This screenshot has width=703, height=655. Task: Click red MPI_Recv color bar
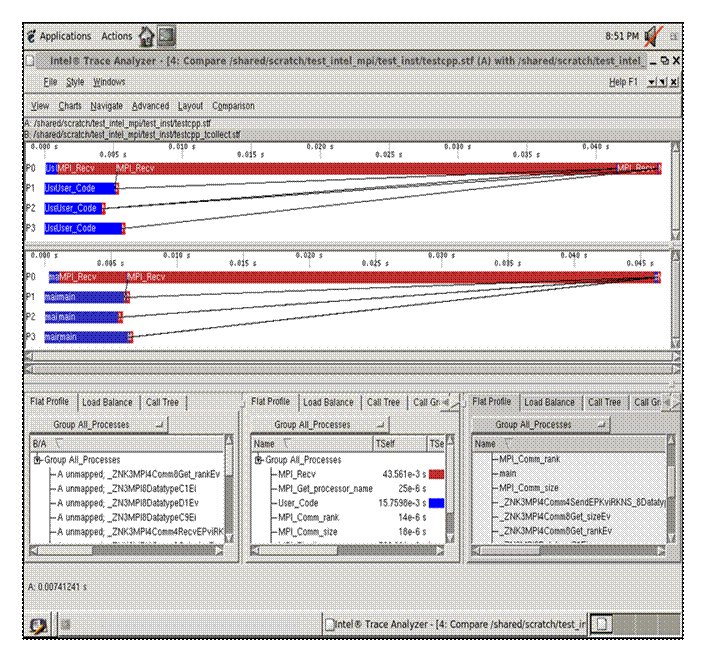[436, 474]
